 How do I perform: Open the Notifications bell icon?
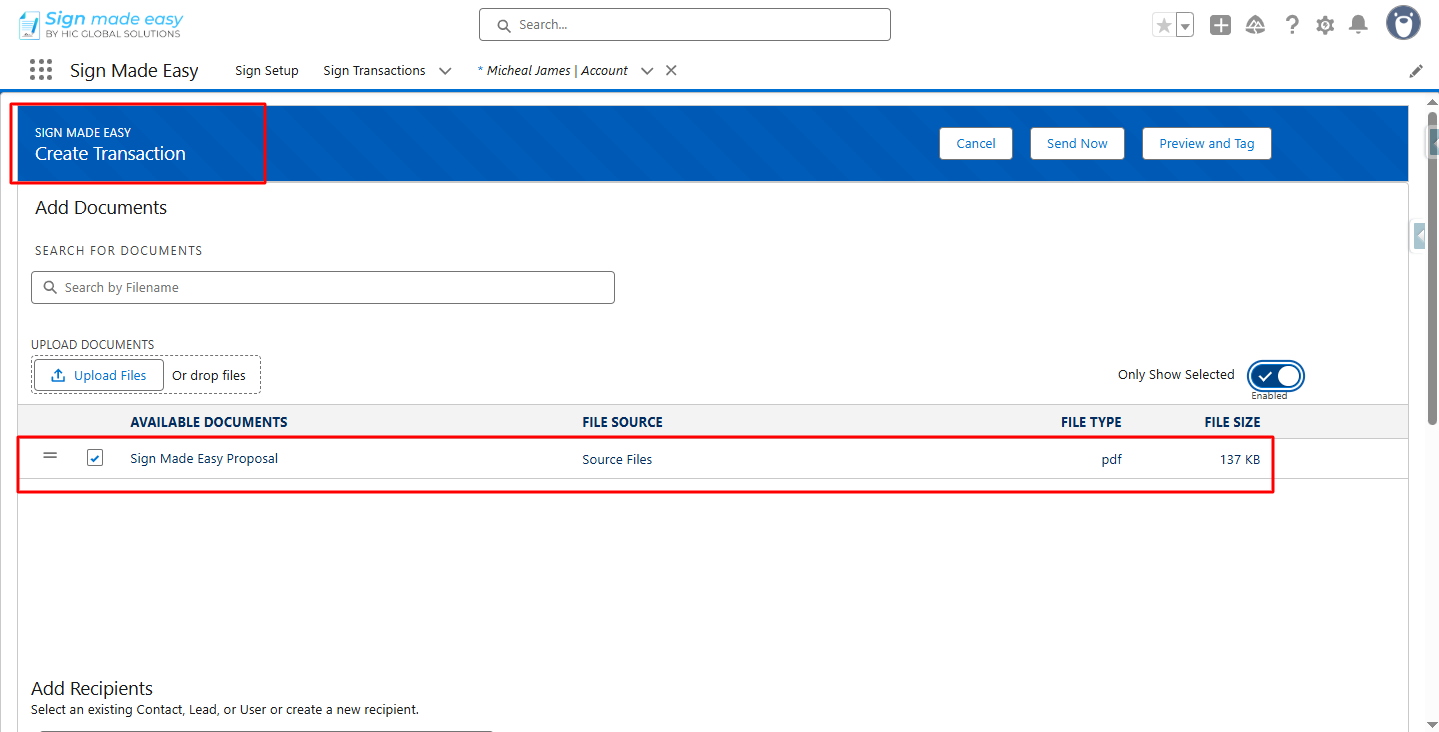pos(1358,25)
